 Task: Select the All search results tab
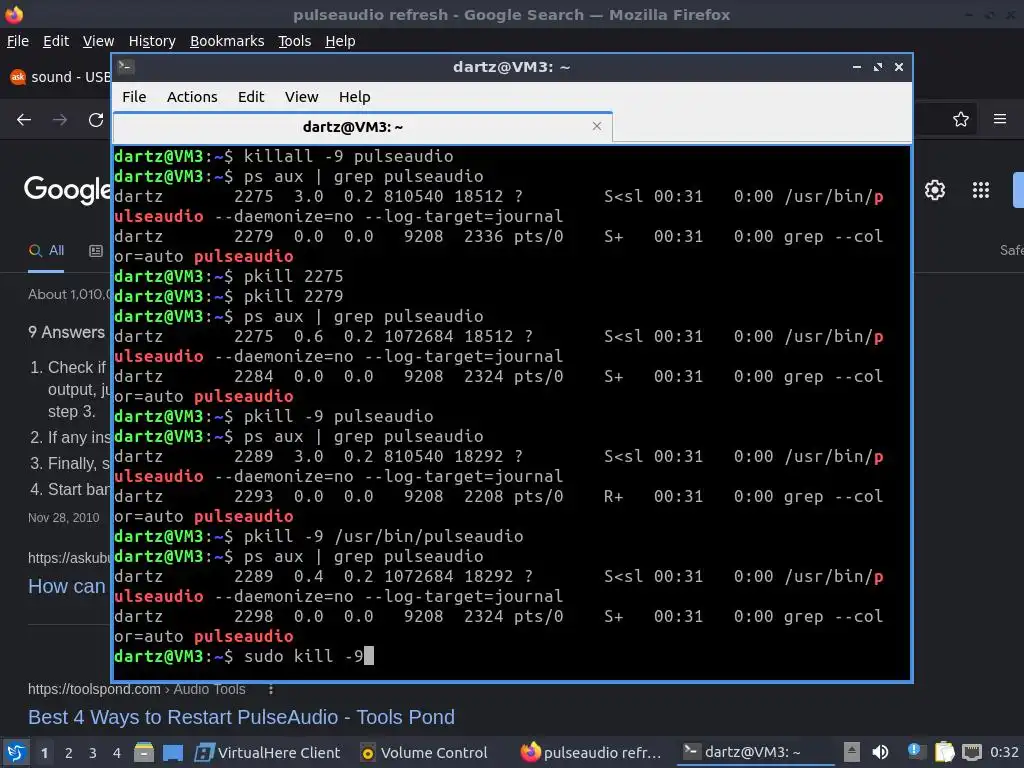pyautogui.click(x=46, y=251)
